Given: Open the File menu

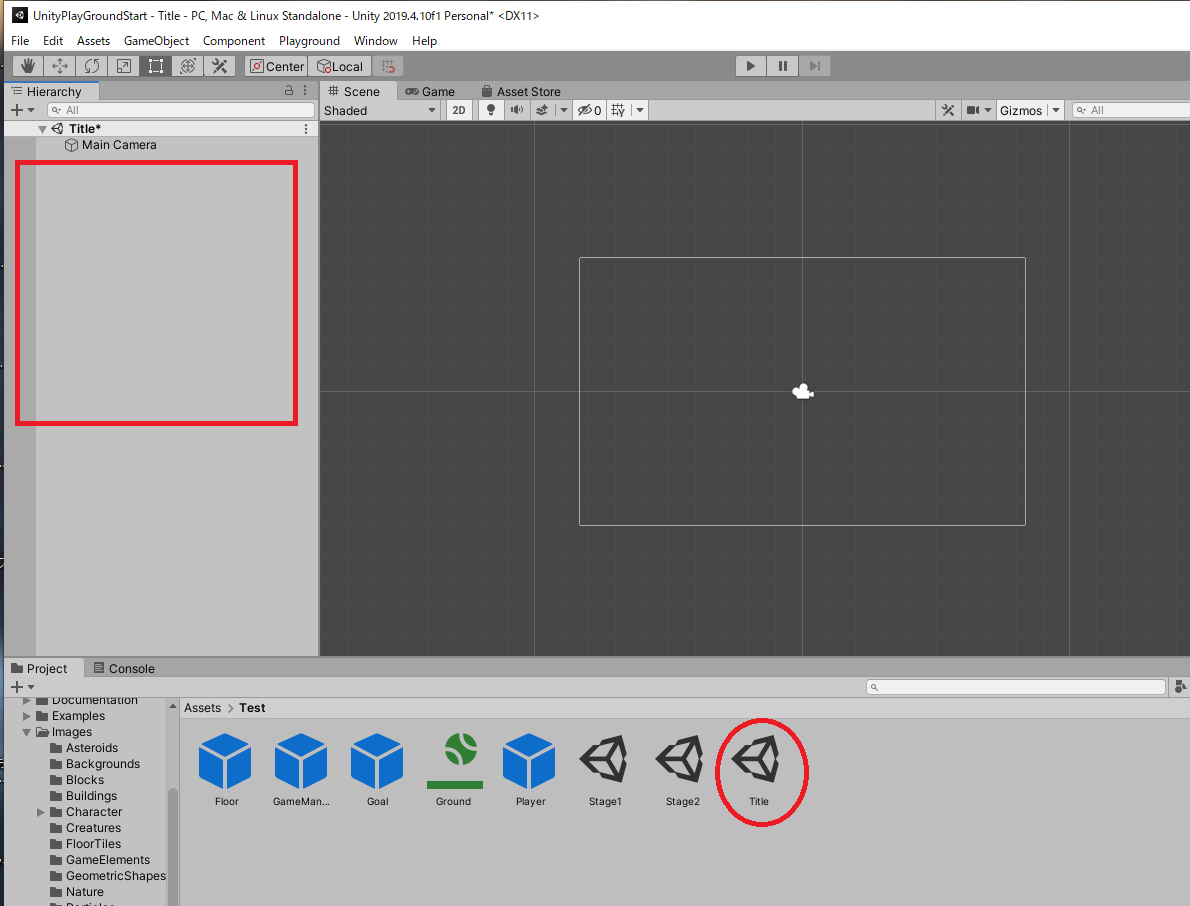Looking at the screenshot, I should pyautogui.click(x=20, y=41).
